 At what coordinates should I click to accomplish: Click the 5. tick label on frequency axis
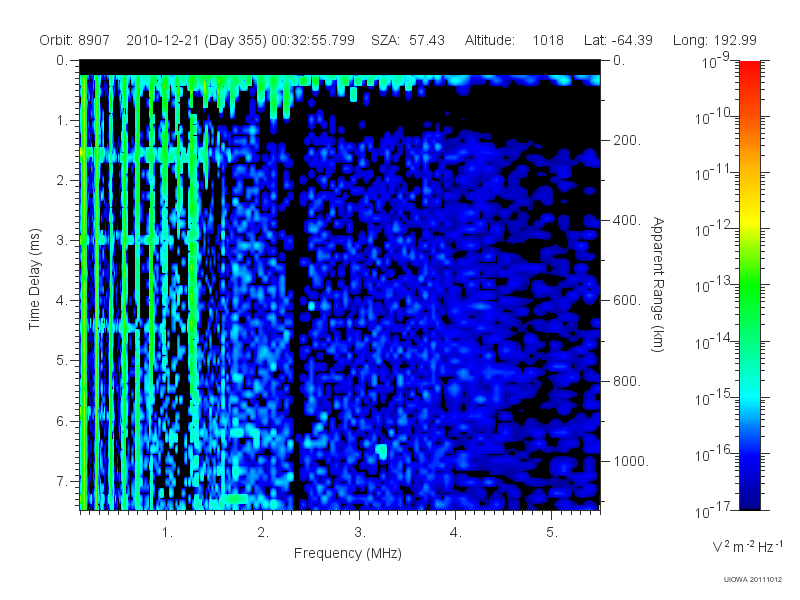tap(552, 532)
